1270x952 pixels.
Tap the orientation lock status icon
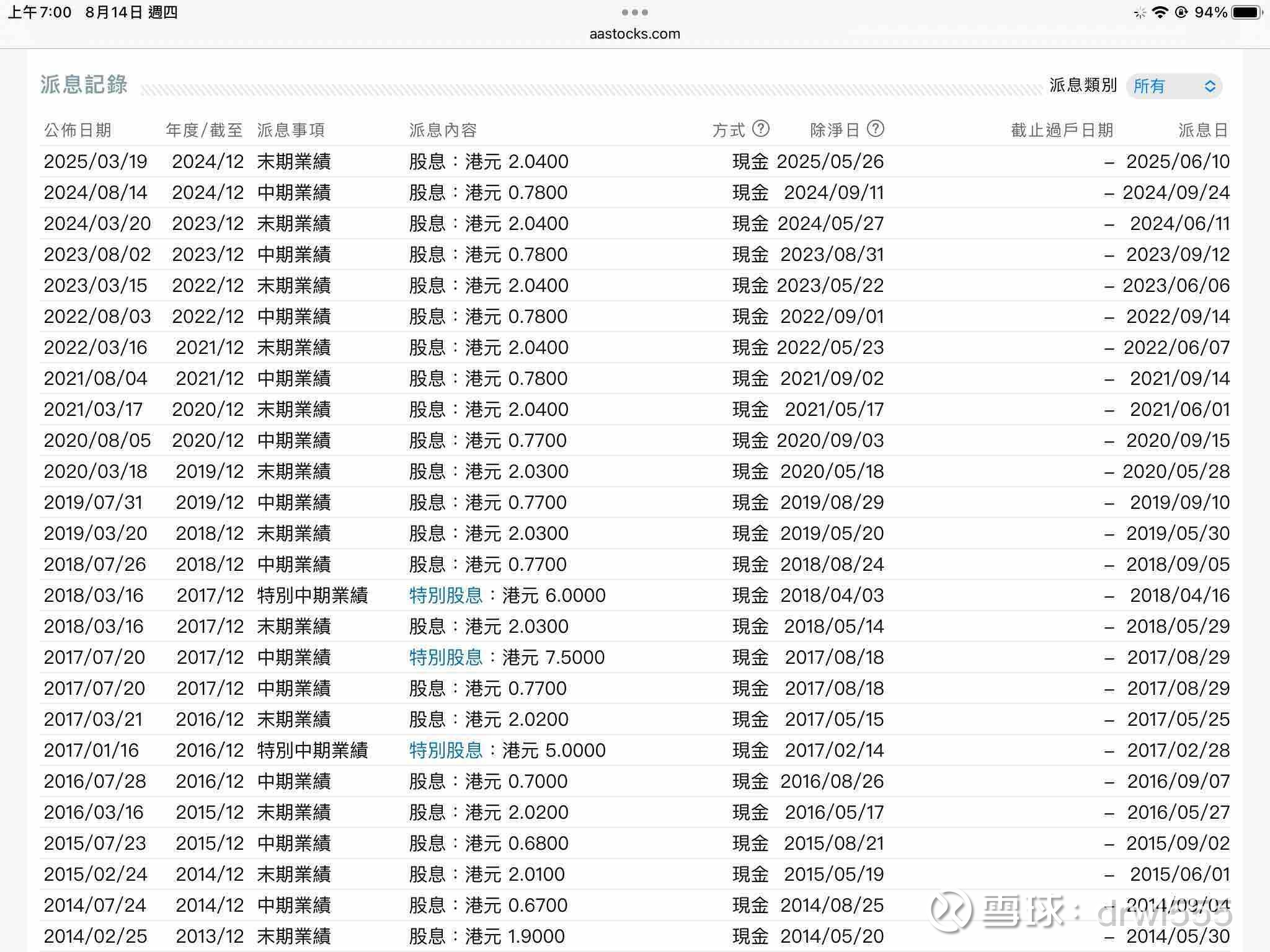click(x=1181, y=12)
